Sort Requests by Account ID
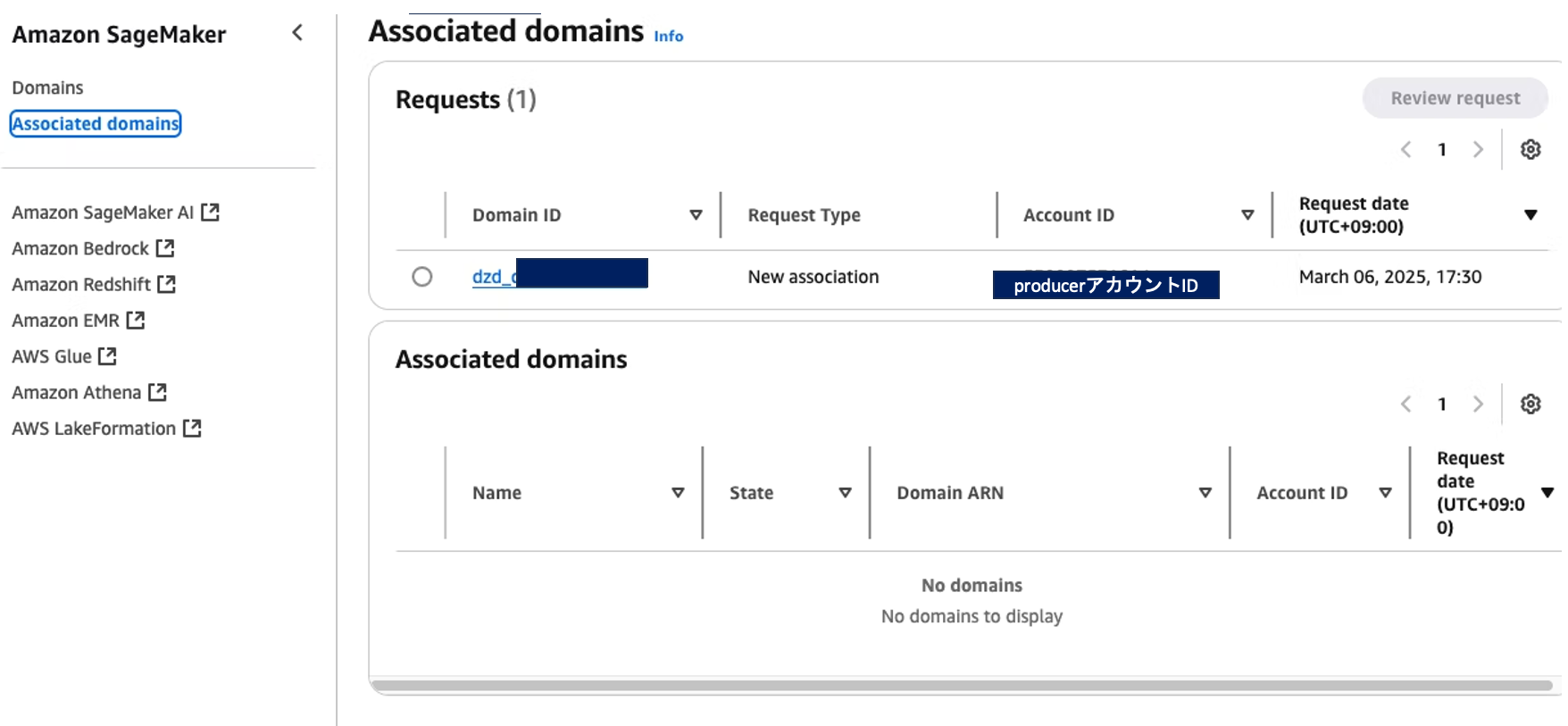This screenshot has height=726, width=1568. (1247, 214)
